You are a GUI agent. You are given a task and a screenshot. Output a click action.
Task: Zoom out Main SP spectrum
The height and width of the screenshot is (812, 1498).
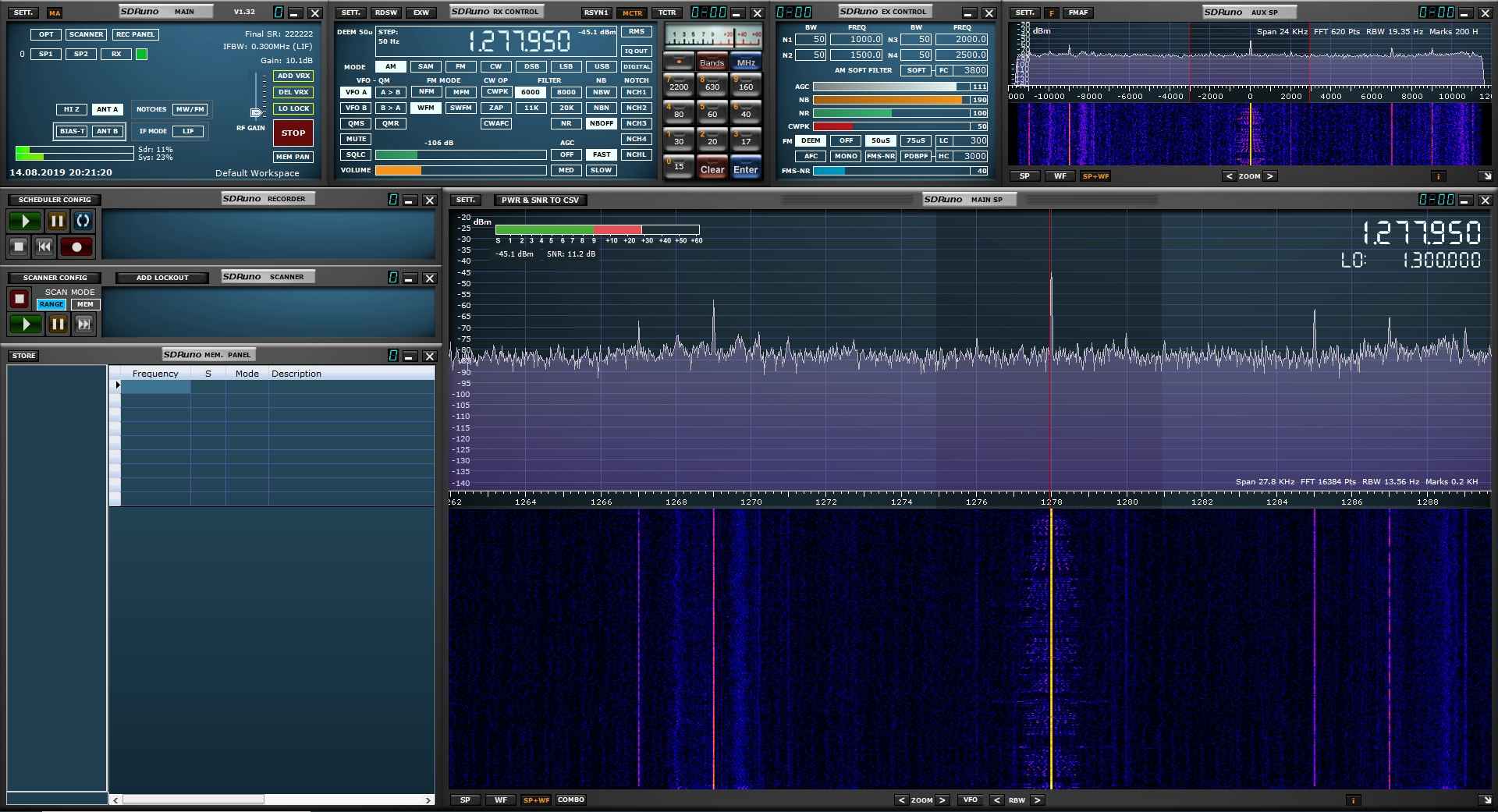click(x=901, y=800)
